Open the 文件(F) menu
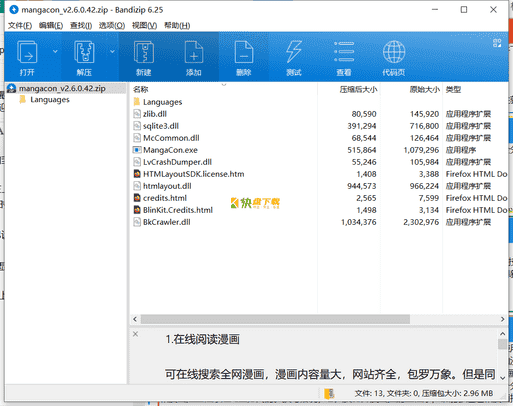This screenshot has width=513, height=406. click(x=20, y=25)
